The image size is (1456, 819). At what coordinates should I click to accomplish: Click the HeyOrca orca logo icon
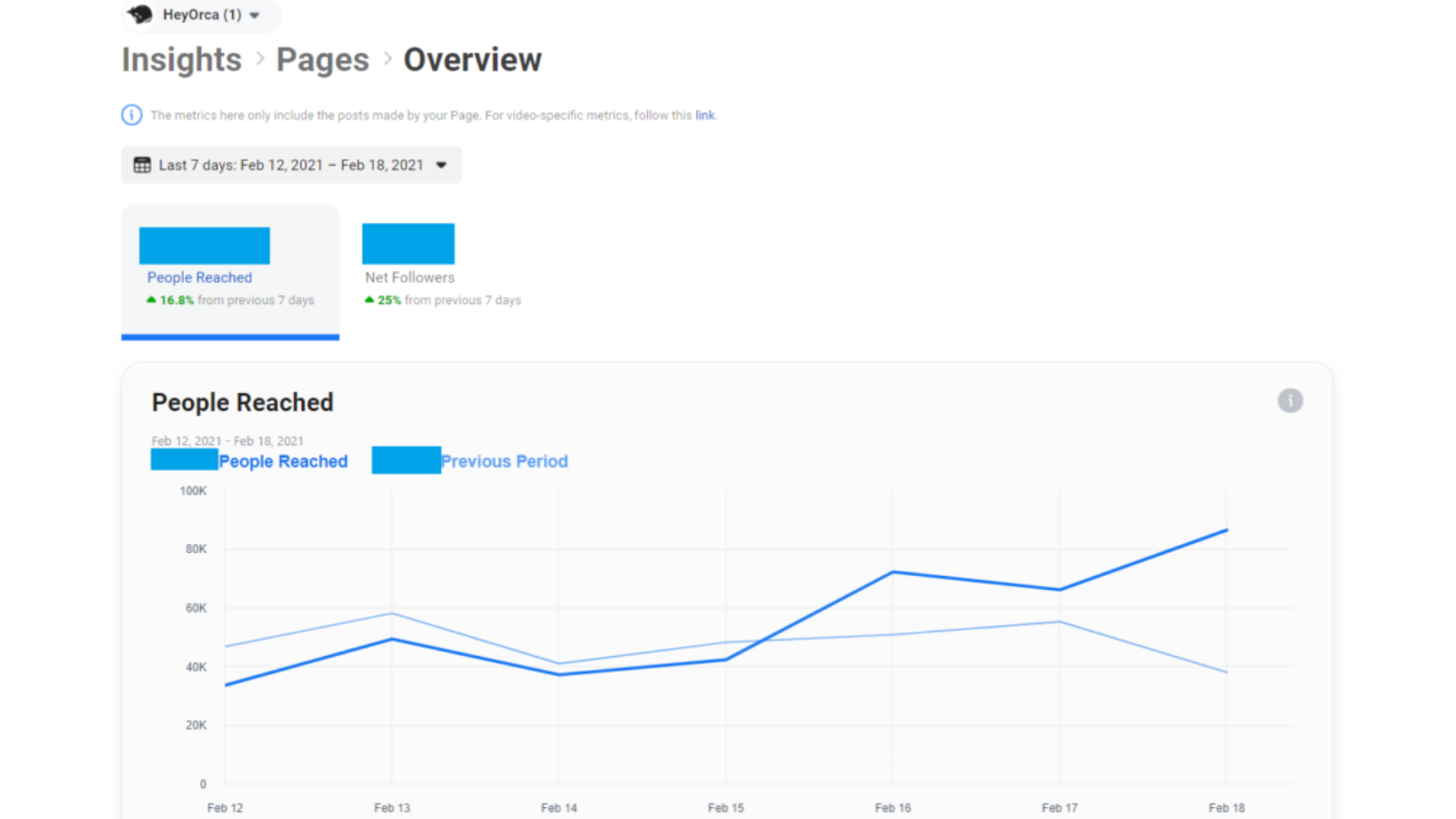141,15
